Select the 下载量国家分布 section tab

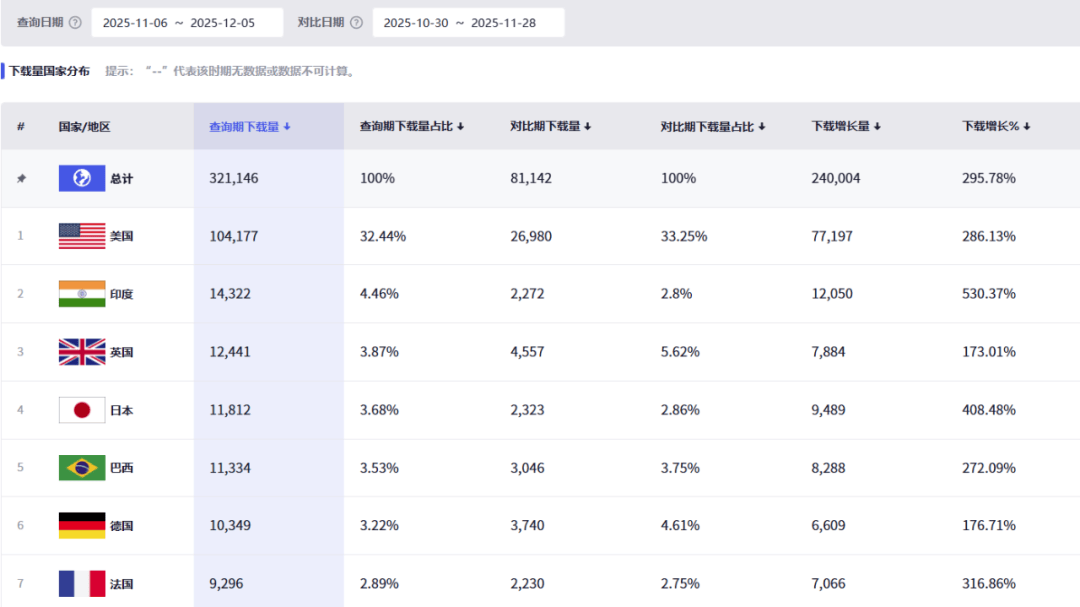coord(49,71)
